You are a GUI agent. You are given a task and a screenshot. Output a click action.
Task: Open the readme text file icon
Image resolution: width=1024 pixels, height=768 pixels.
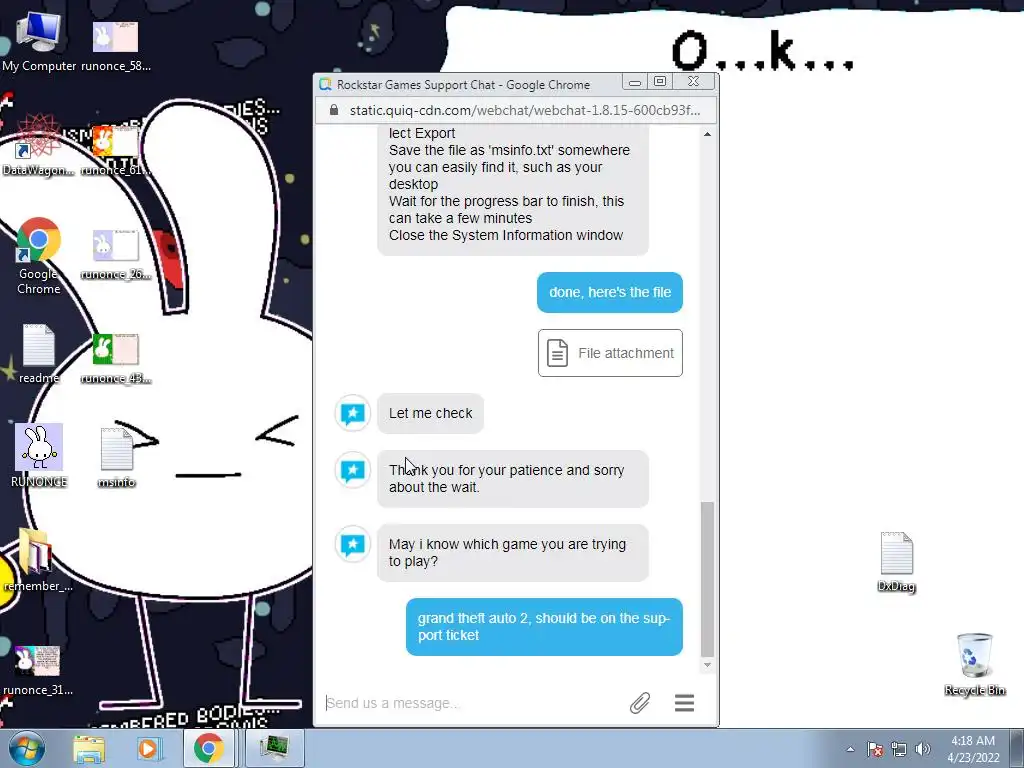(38, 353)
